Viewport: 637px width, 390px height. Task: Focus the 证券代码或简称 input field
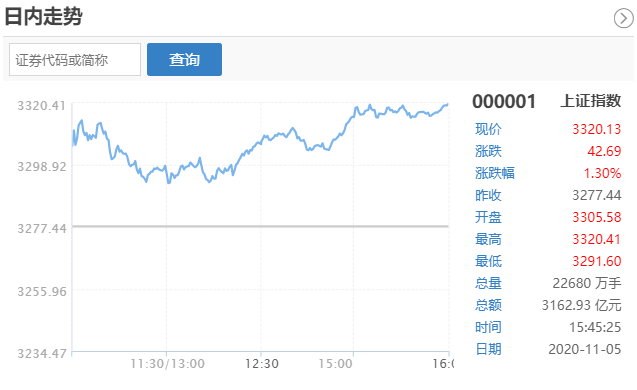click(x=75, y=60)
